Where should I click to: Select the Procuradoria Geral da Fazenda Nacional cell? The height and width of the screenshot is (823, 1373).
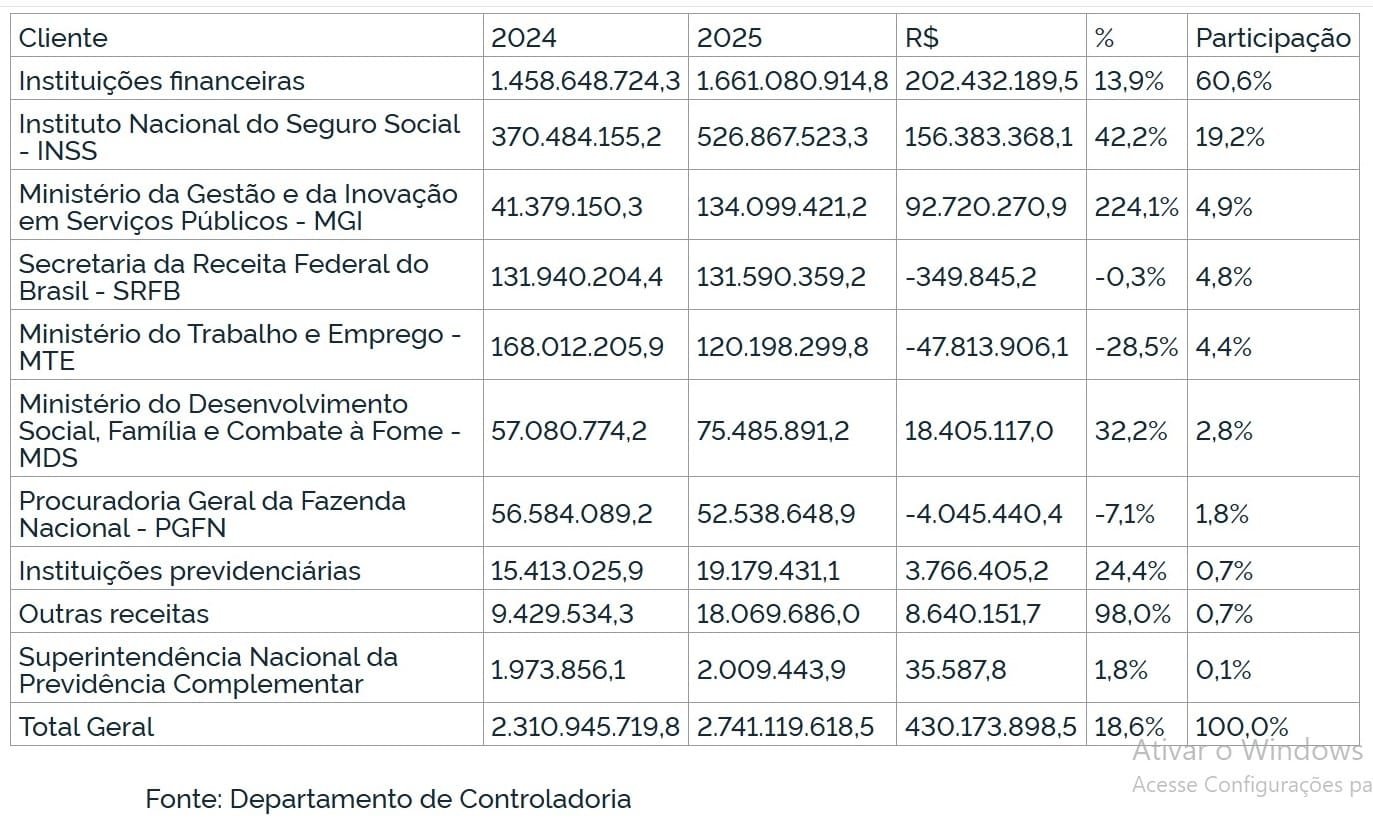212,514
